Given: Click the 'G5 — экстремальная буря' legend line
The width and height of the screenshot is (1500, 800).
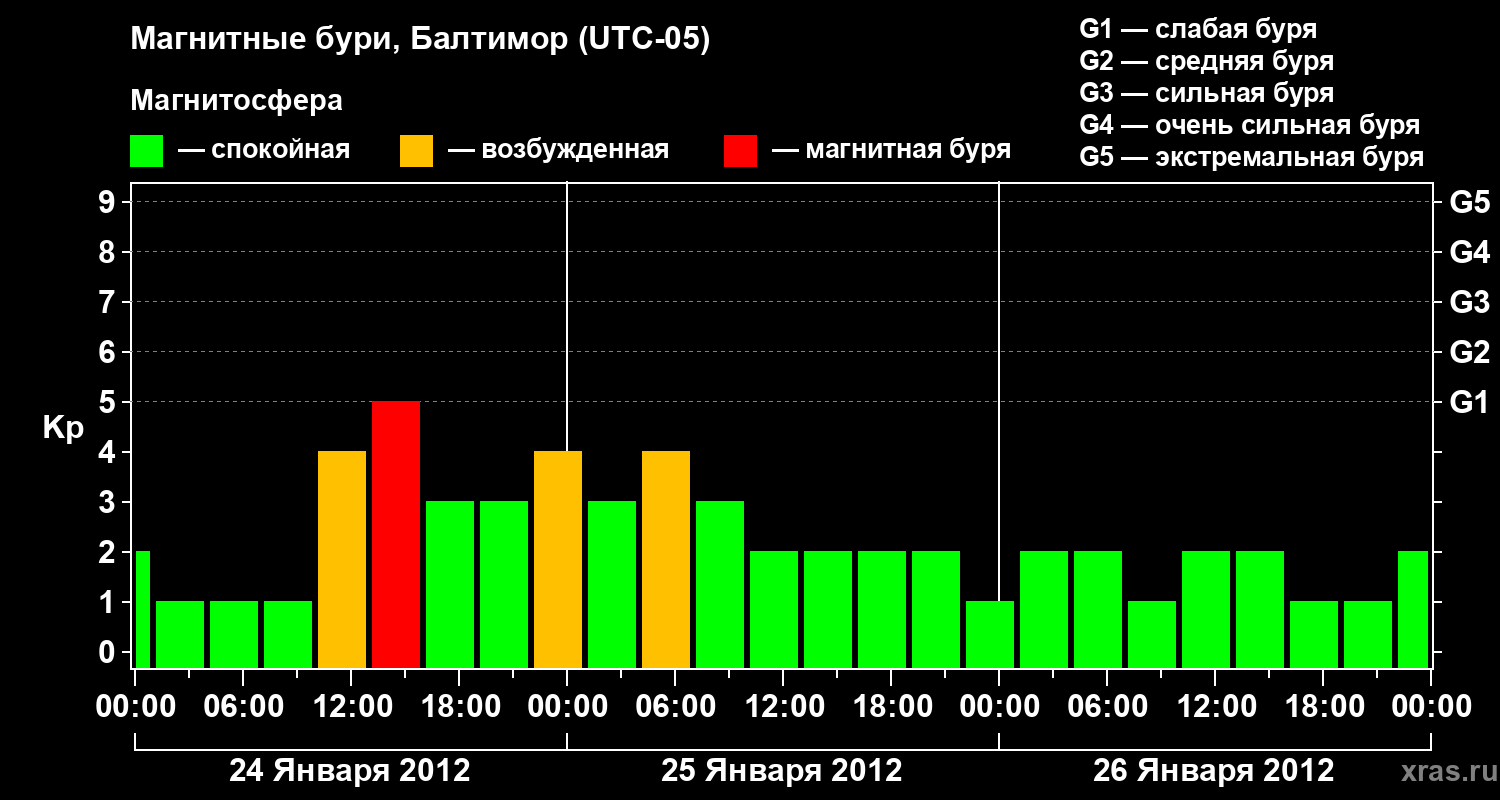Looking at the screenshot, I should point(1252,157).
